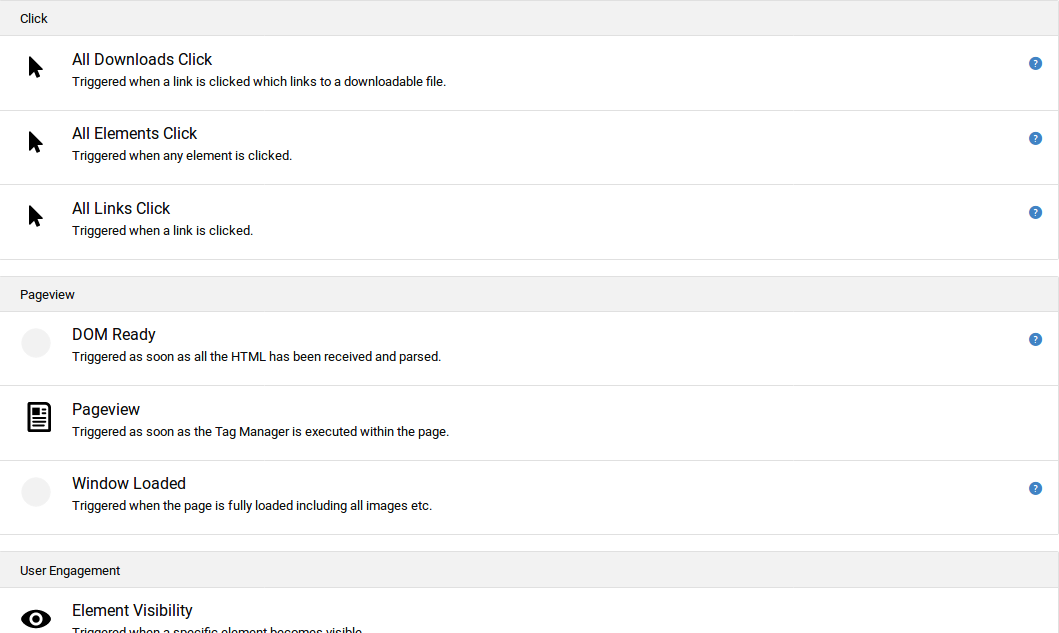The height and width of the screenshot is (633, 1059).
Task: Click the All Links Click cursor icon
Action: [36, 216]
